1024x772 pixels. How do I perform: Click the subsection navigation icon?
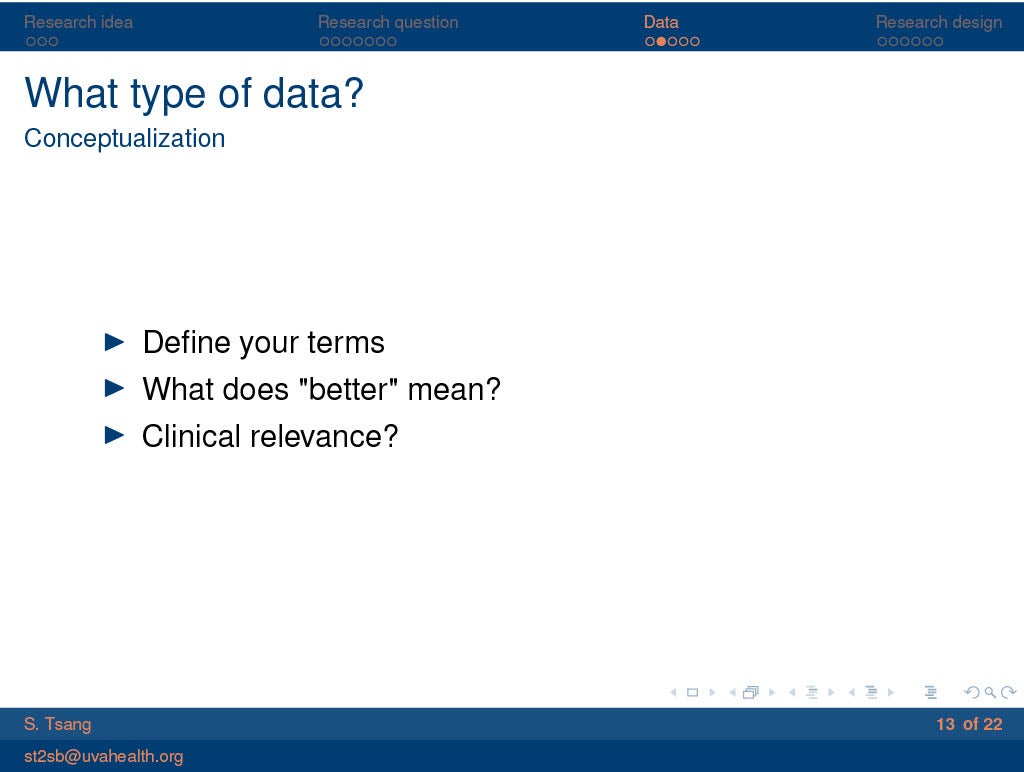tap(811, 692)
